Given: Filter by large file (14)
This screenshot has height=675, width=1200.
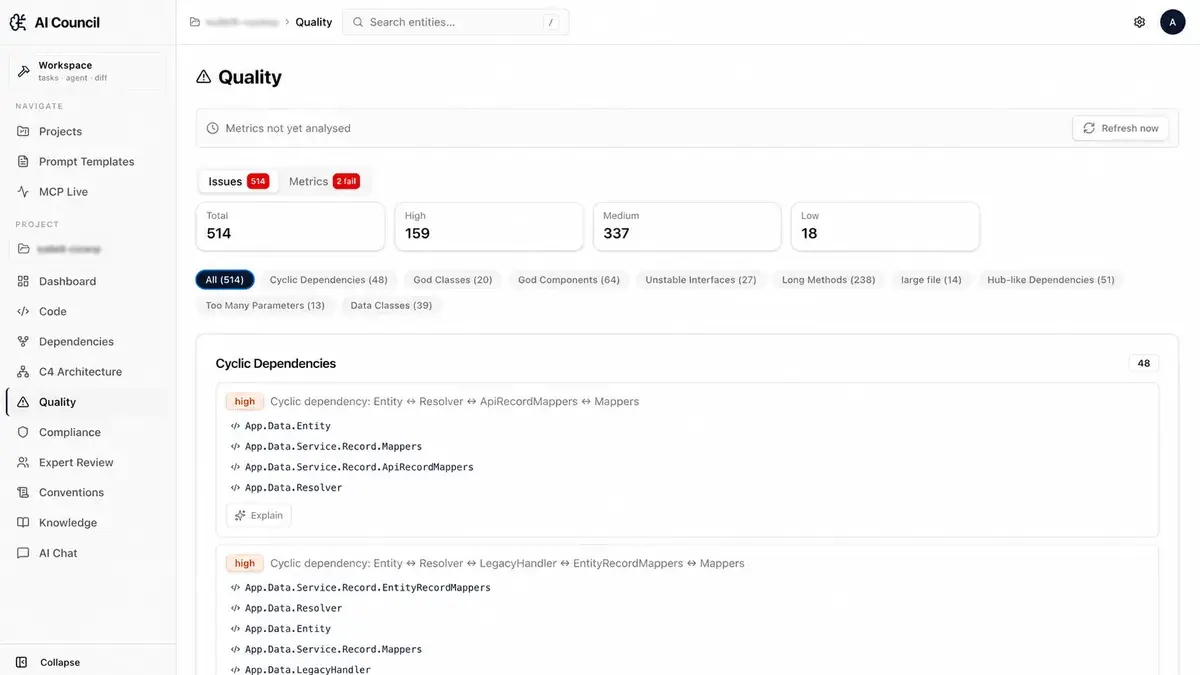Looking at the screenshot, I should tap(931, 280).
